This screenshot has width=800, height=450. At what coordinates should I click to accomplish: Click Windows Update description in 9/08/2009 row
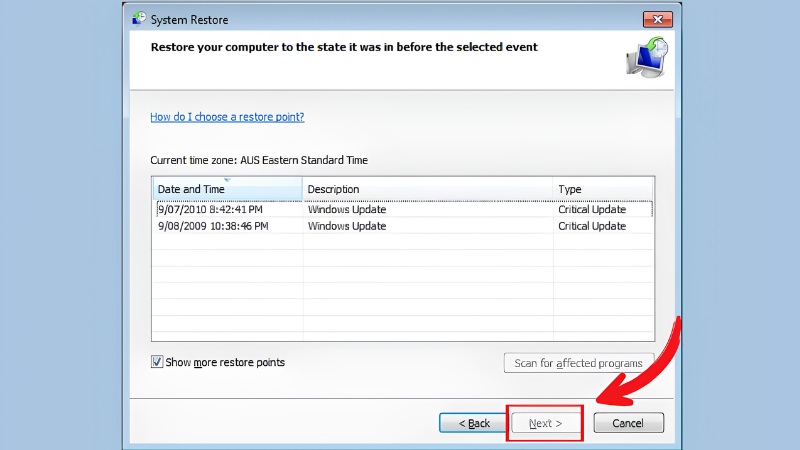(x=347, y=226)
